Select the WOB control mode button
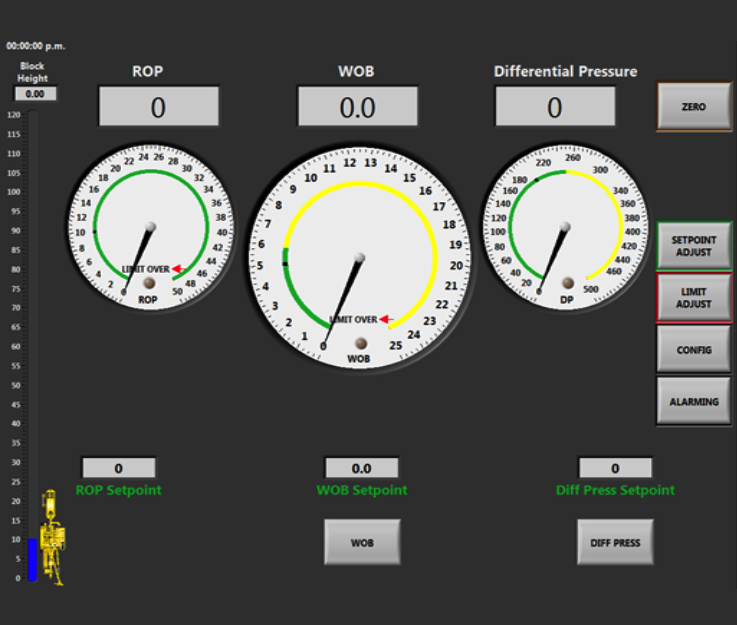Image resolution: width=737 pixels, height=625 pixels. click(362, 542)
